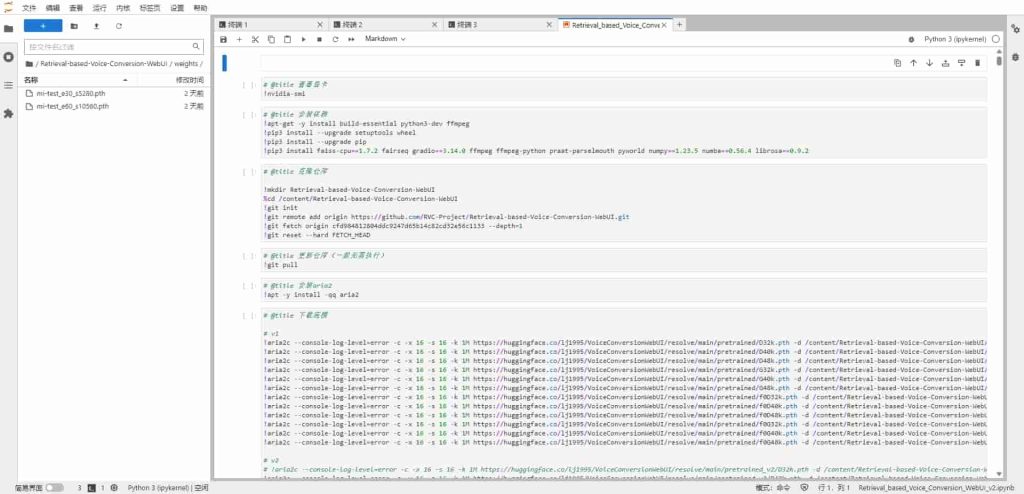Image resolution: width=1024 pixels, height=494 pixels.
Task: Restart kernel and run all cells
Action: pyautogui.click(x=351, y=39)
